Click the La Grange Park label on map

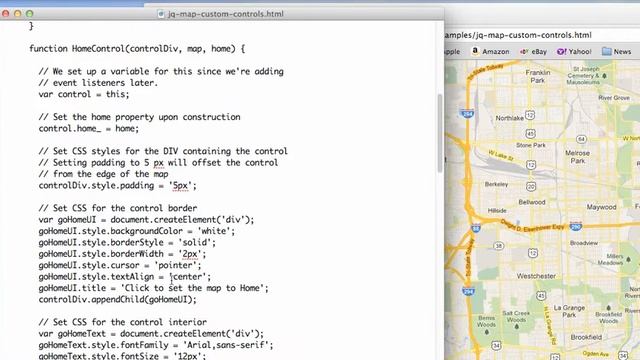tap(569, 311)
